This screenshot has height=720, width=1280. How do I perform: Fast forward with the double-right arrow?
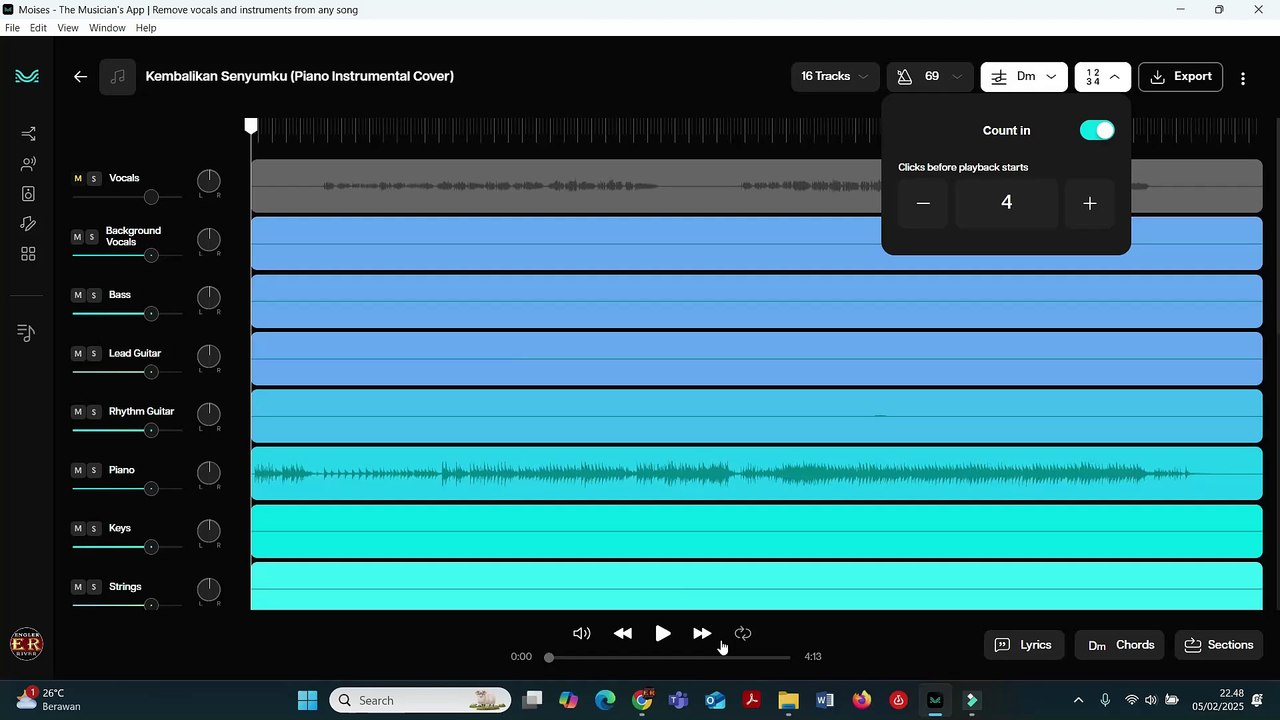(x=702, y=633)
